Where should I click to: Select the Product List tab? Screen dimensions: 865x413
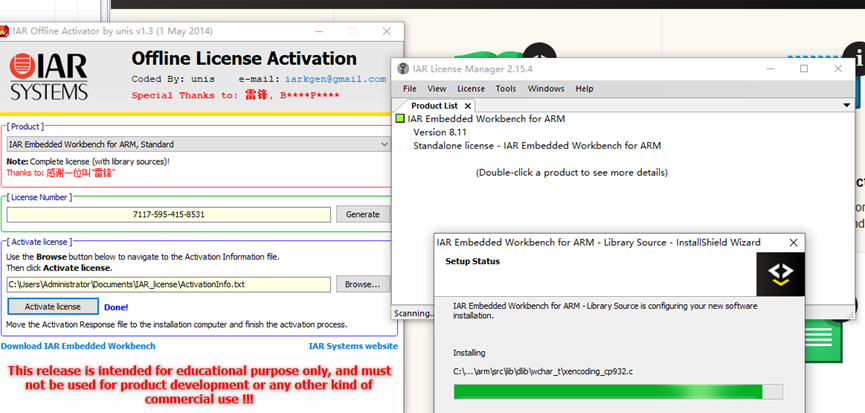[x=435, y=106]
